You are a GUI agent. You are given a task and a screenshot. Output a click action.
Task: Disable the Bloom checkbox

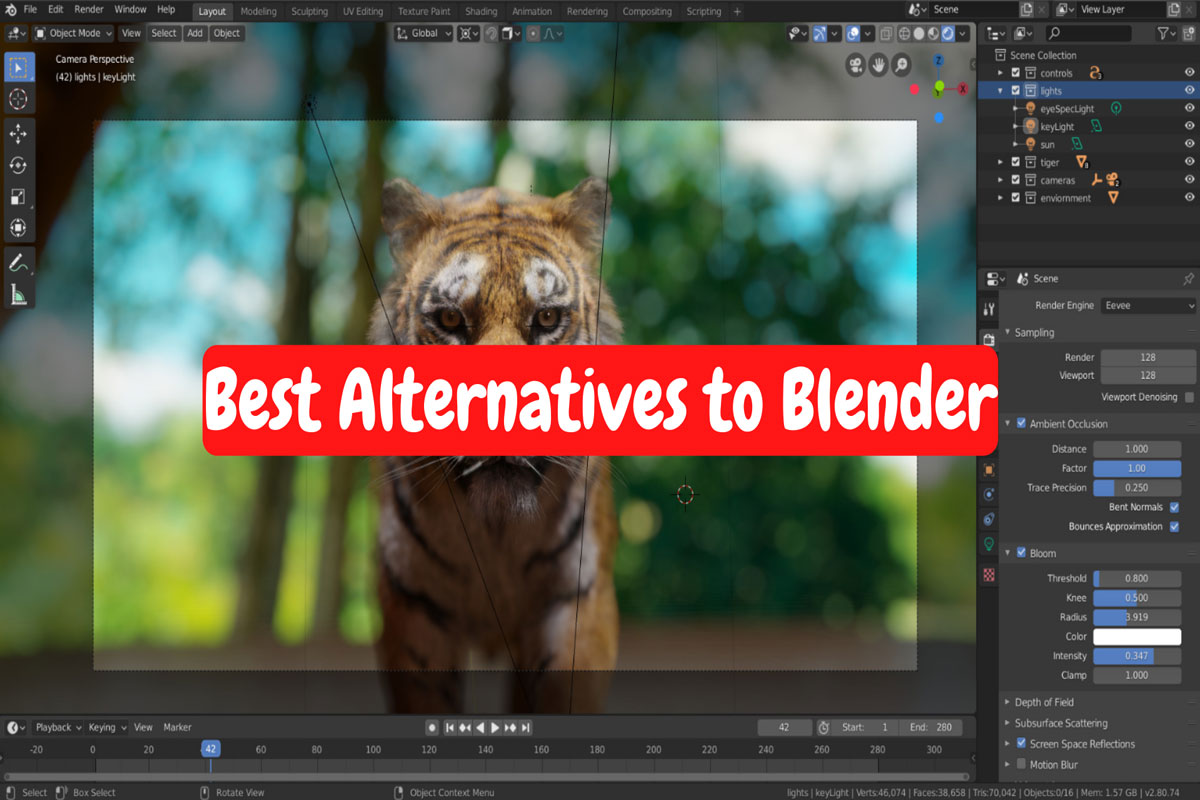coord(1021,553)
